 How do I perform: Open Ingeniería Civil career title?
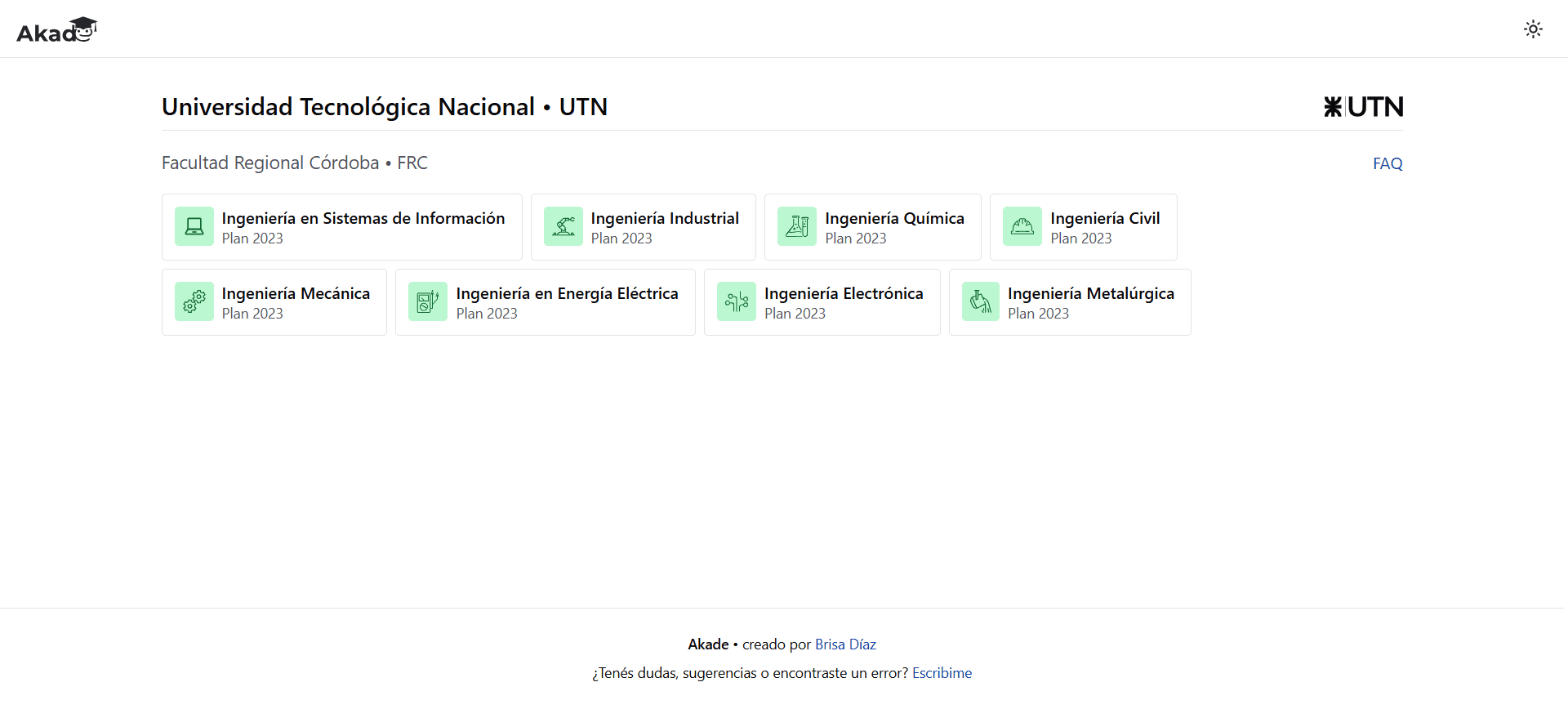pos(1105,218)
